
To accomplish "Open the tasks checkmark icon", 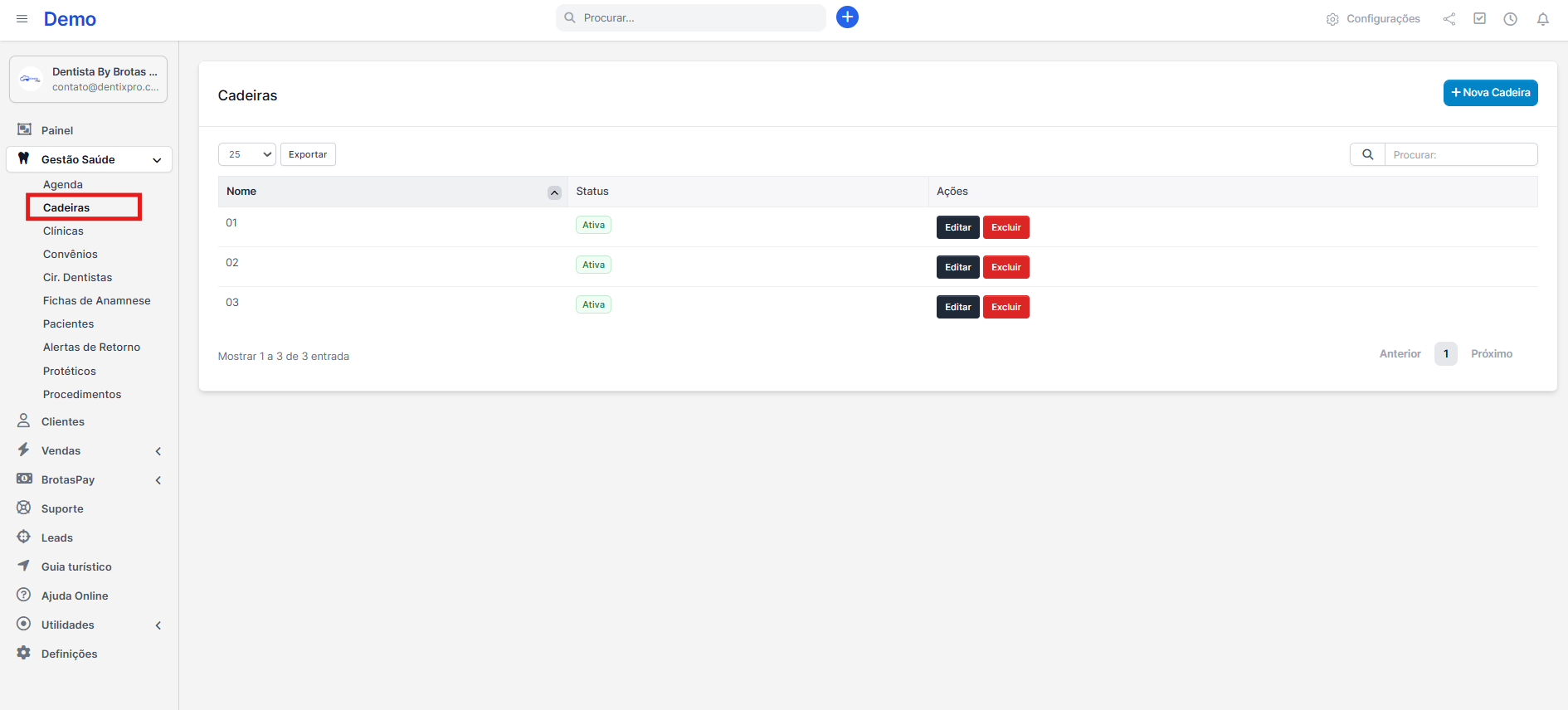I will (1479, 18).
